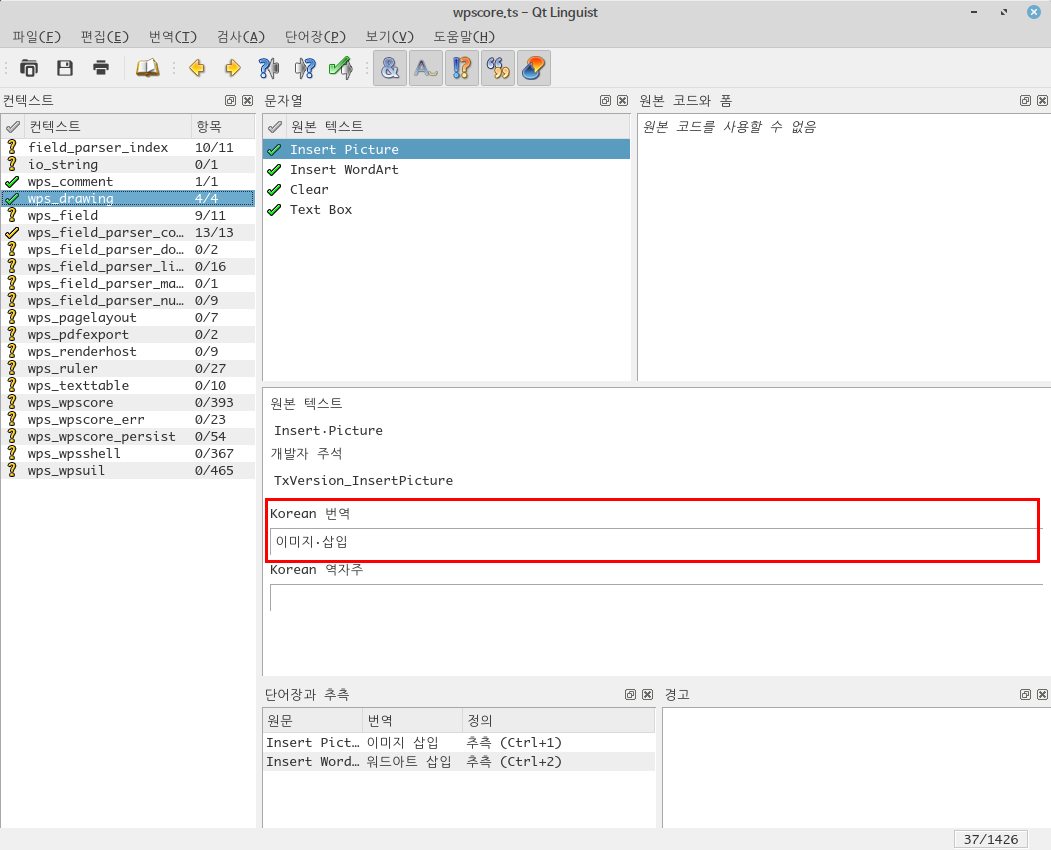The height and width of the screenshot is (850, 1051).
Task: Open the 번역(T) menu
Action: (x=173, y=37)
